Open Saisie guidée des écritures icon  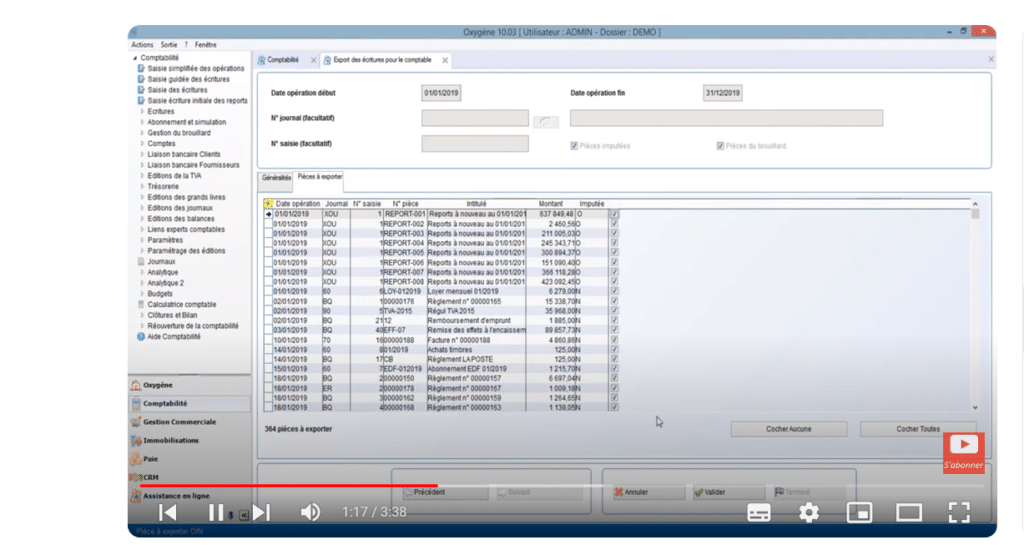140,79
